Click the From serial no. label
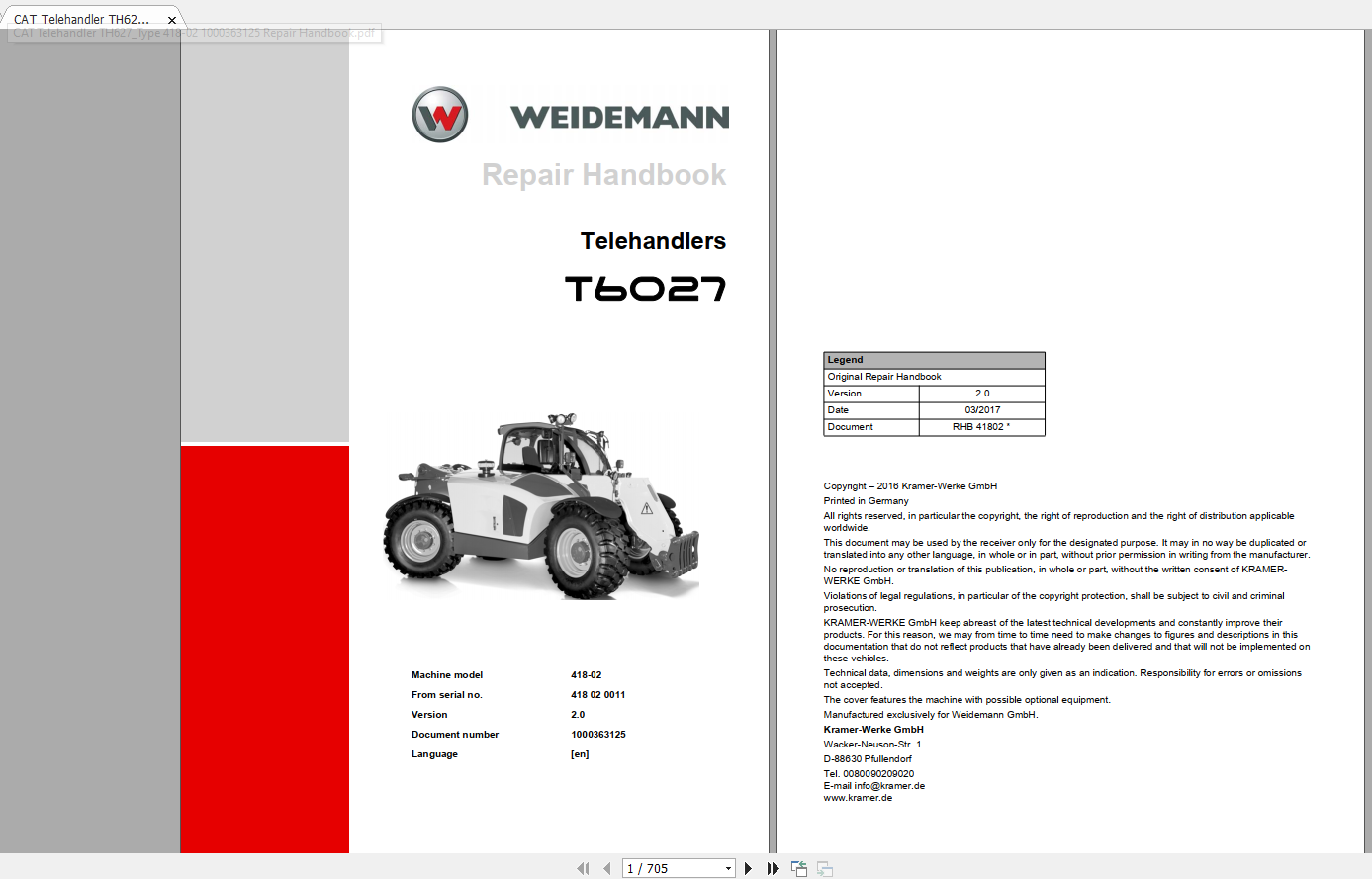The width and height of the screenshot is (1372, 879). point(446,695)
